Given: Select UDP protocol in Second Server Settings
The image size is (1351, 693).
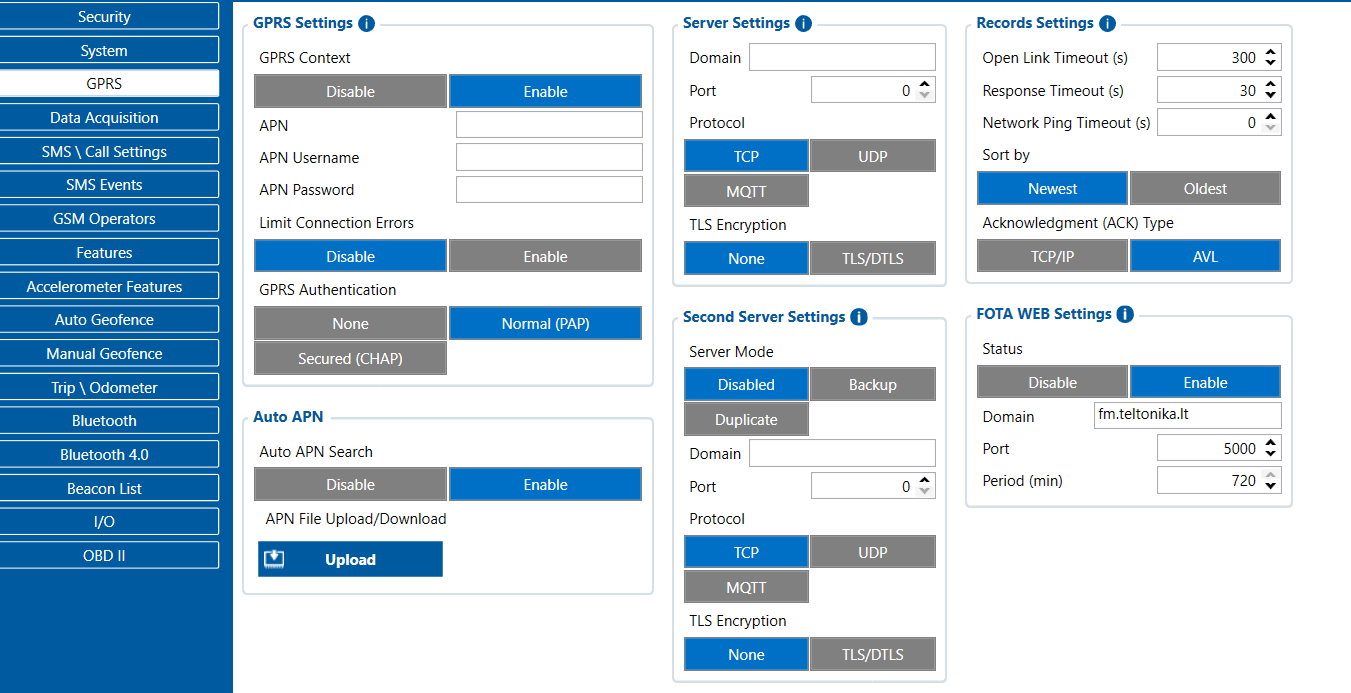Looking at the screenshot, I should [x=873, y=552].
